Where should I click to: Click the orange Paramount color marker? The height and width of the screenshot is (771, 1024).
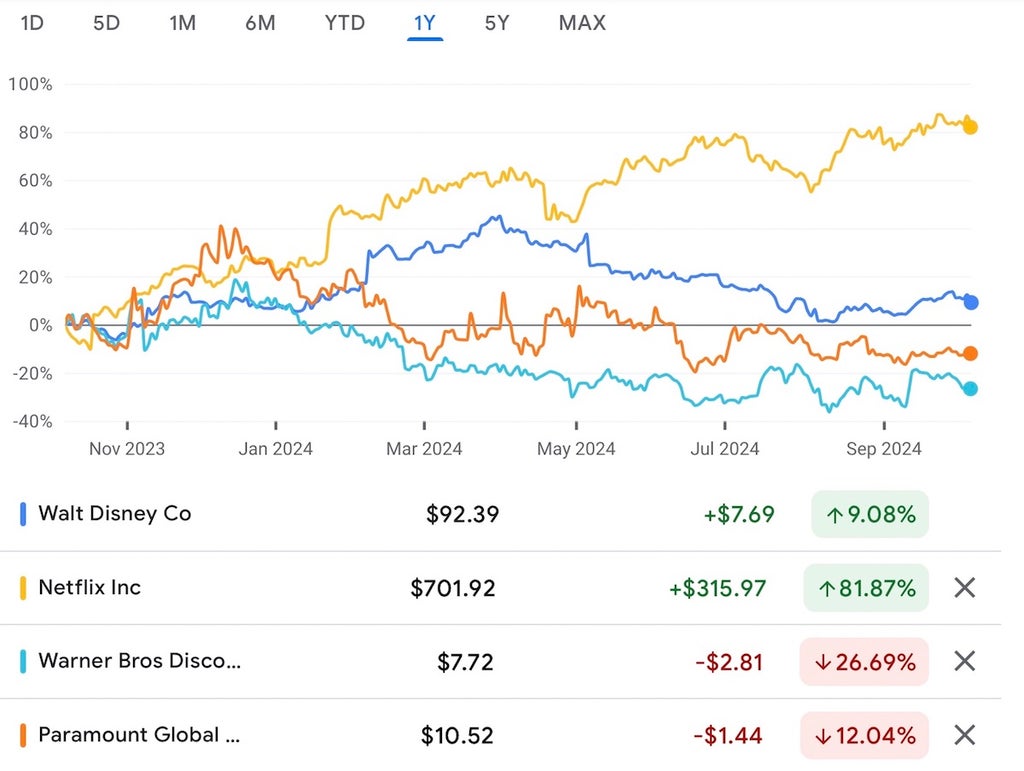23,735
